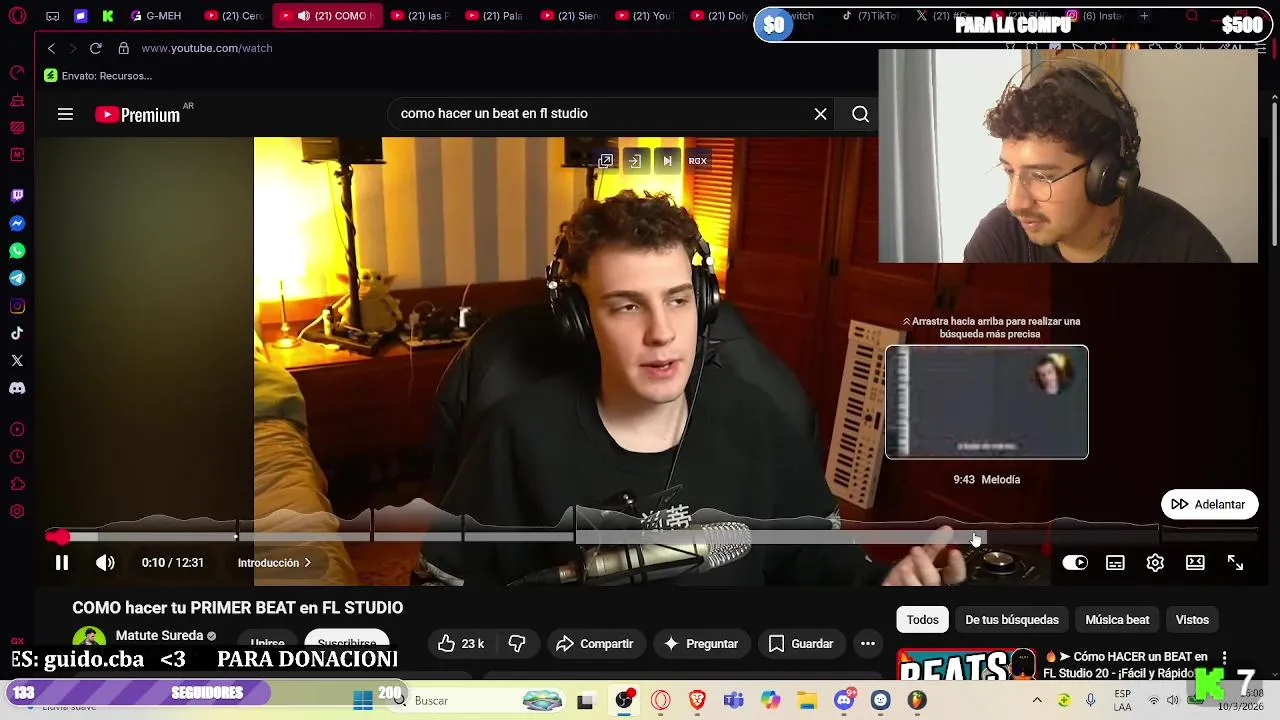
Task: Click the red progress bar playhead
Action: point(63,538)
